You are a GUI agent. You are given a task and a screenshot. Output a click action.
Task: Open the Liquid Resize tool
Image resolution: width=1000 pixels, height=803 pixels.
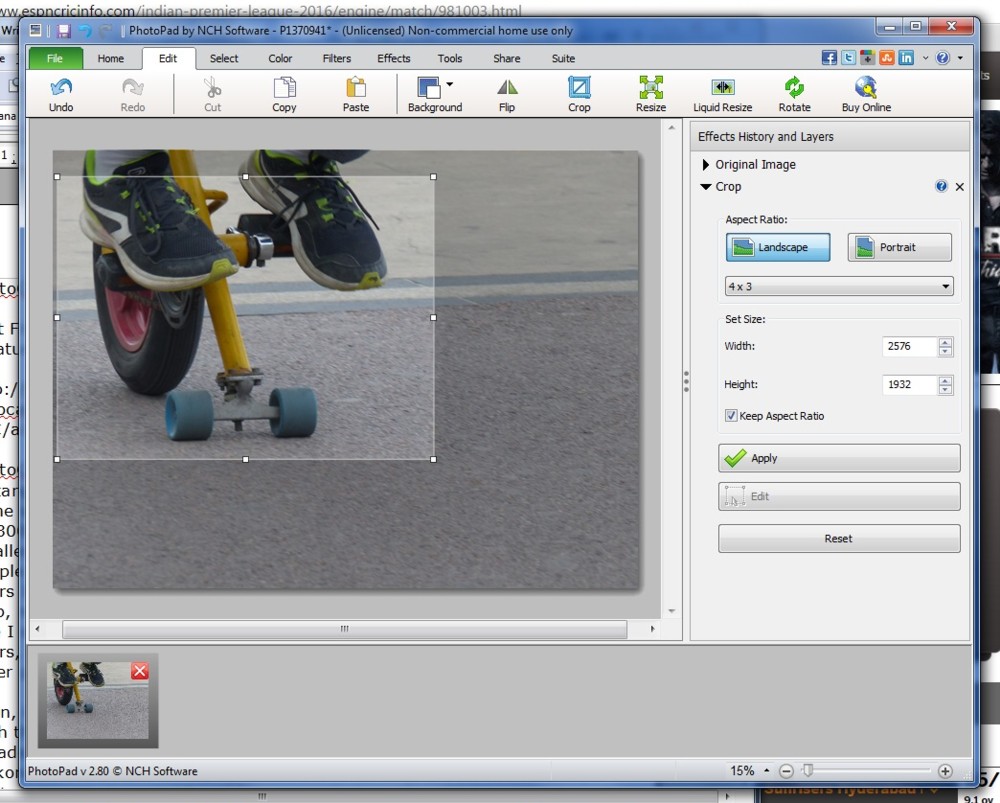pos(722,88)
